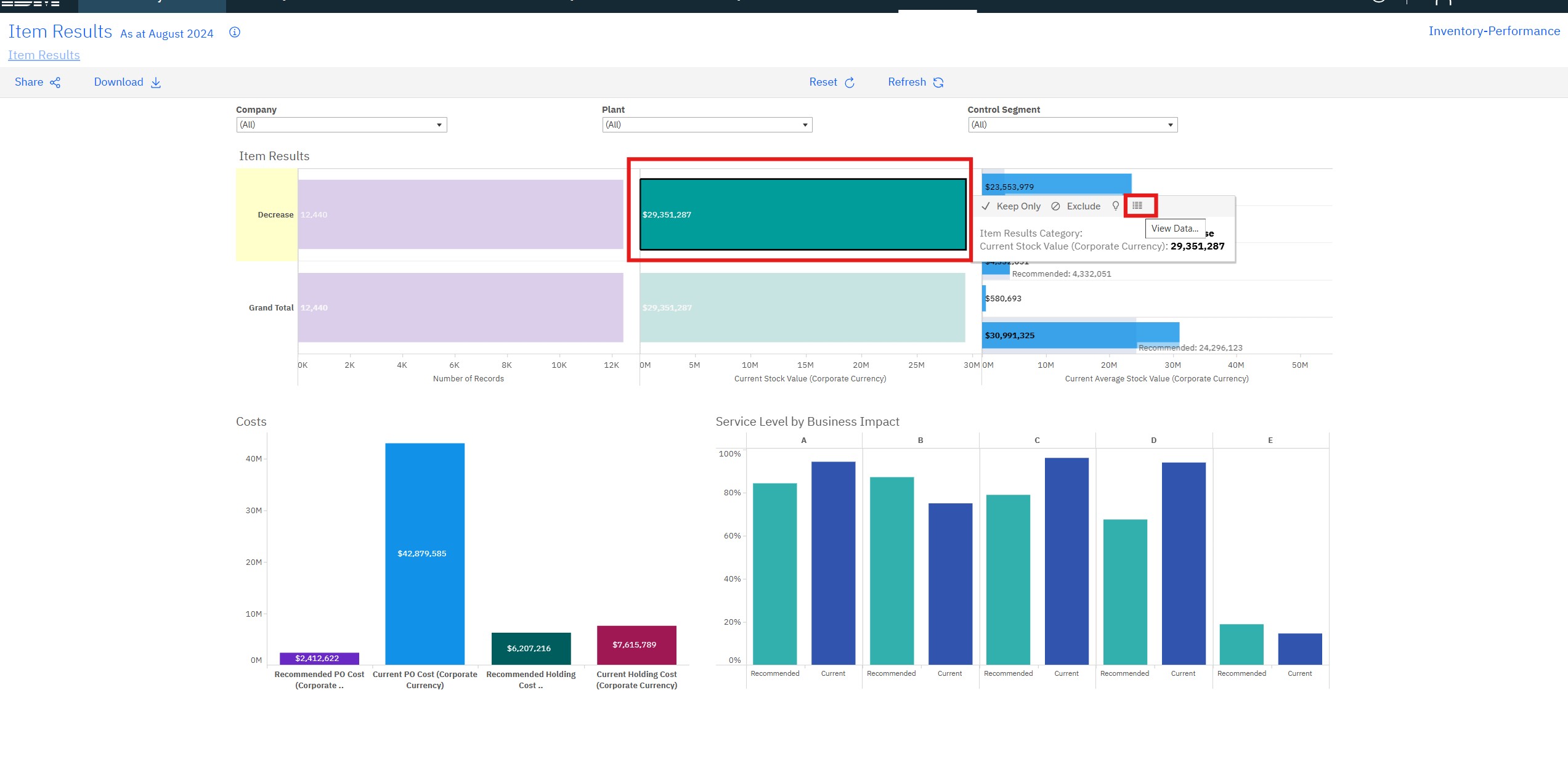Click the teal Recommended bar in group E
The height and width of the screenshot is (759, 1568).
[1241, 644]
